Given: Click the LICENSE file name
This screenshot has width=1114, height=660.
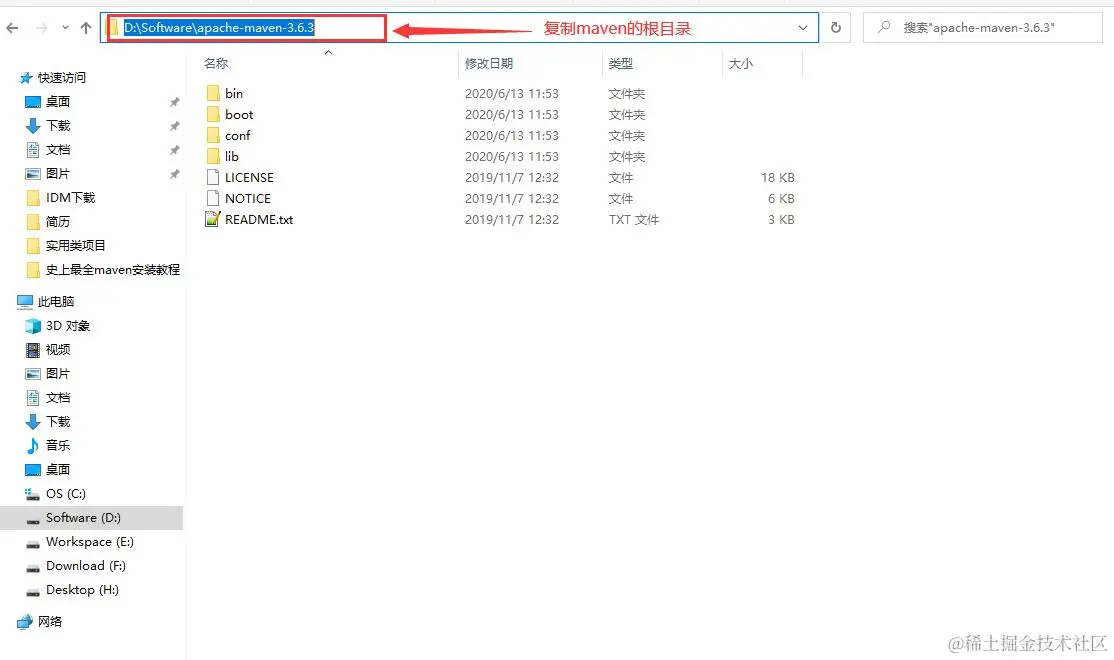Looking at the screenshot, I should (x=249, y=178).
